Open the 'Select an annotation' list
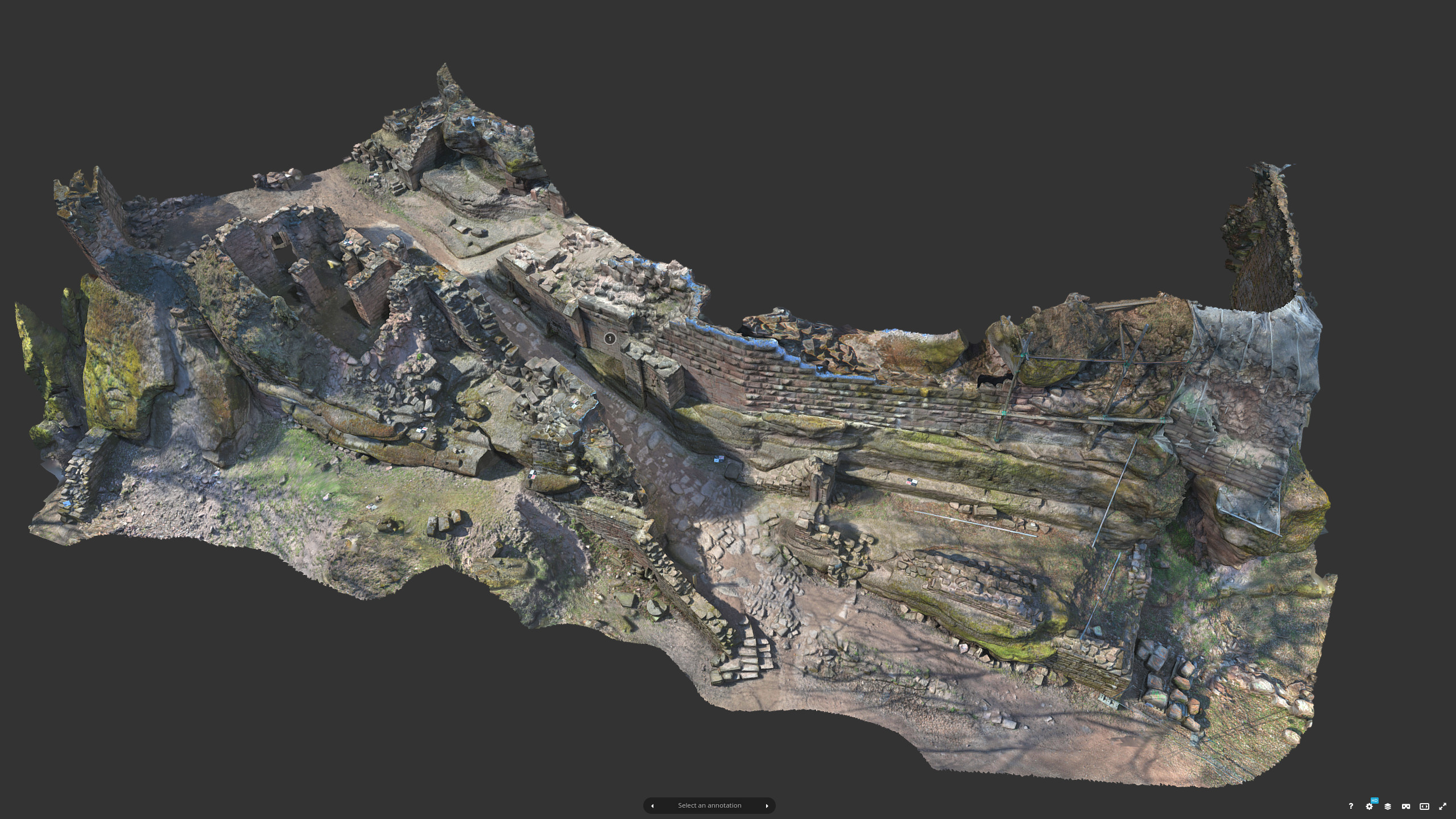Viewport: 1456px width, 819px height. pyautogui.click(x=709, y=805)
